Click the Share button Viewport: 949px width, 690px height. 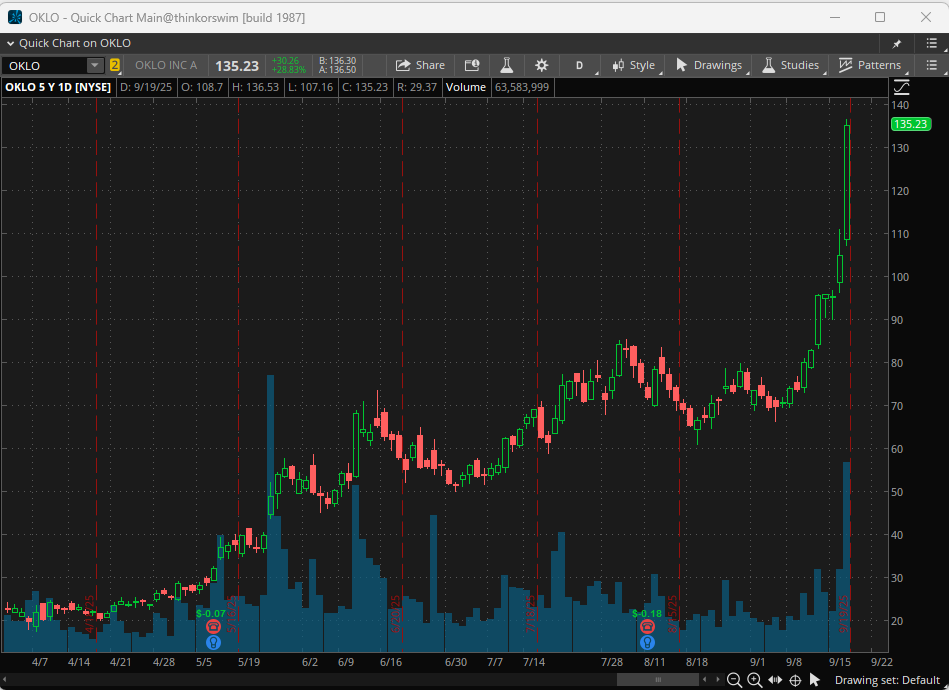[x=420, y=65]
